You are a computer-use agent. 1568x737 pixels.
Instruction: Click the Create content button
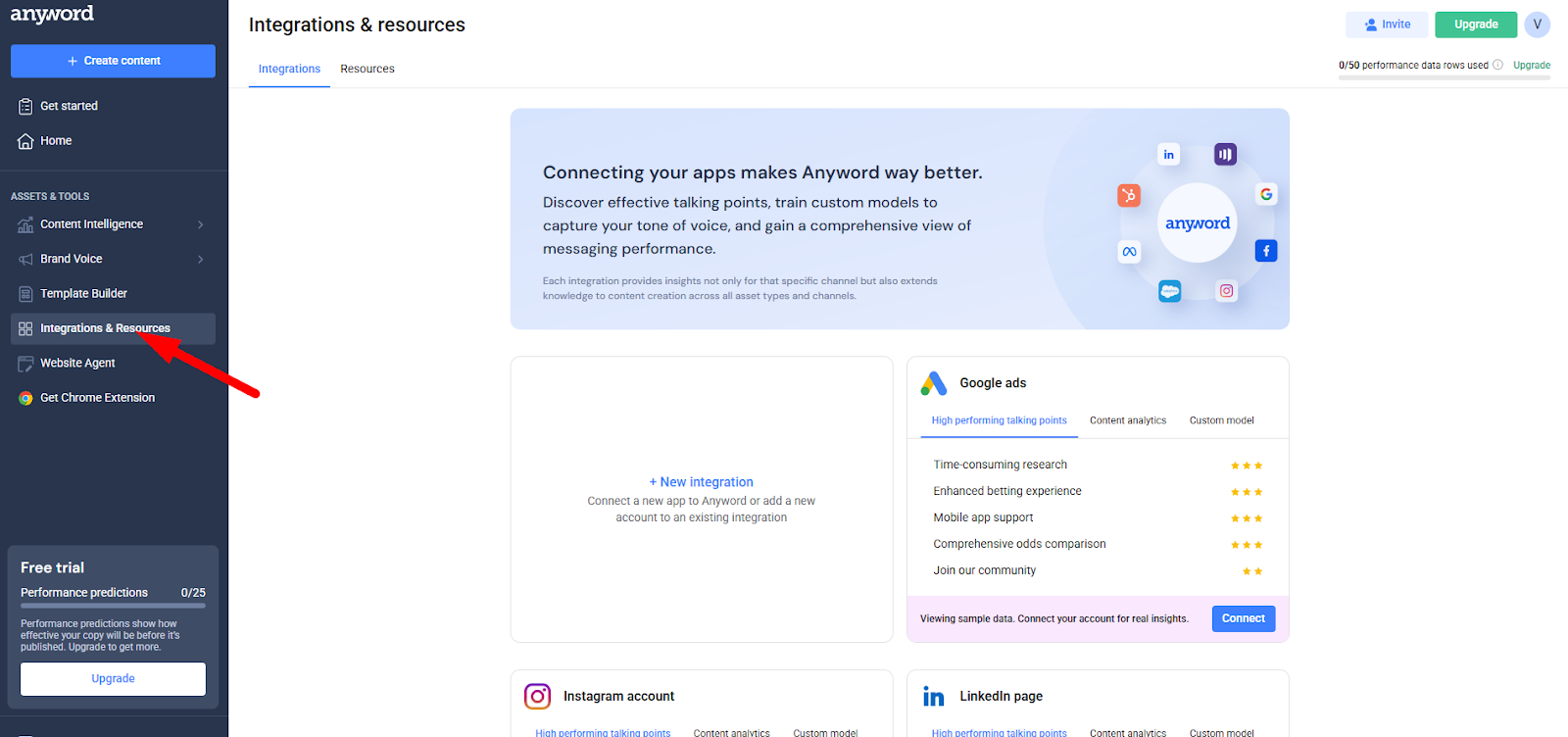point(113,61)
